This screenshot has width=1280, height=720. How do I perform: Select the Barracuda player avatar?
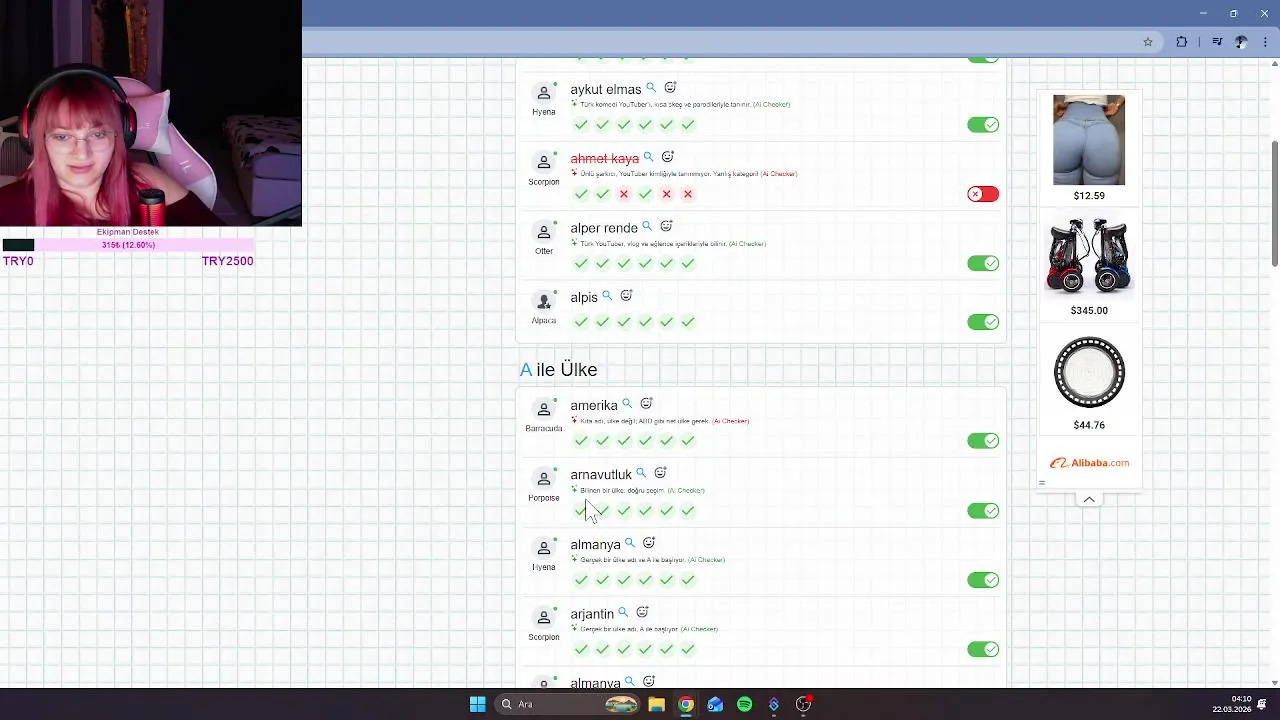[x=544, y=408]
